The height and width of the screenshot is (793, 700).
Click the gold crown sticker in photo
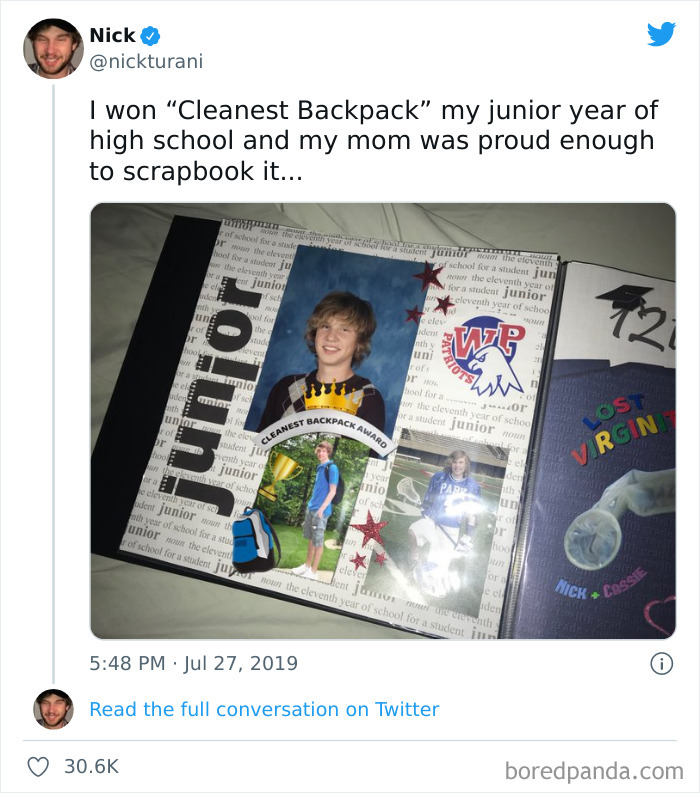[334, 397]
